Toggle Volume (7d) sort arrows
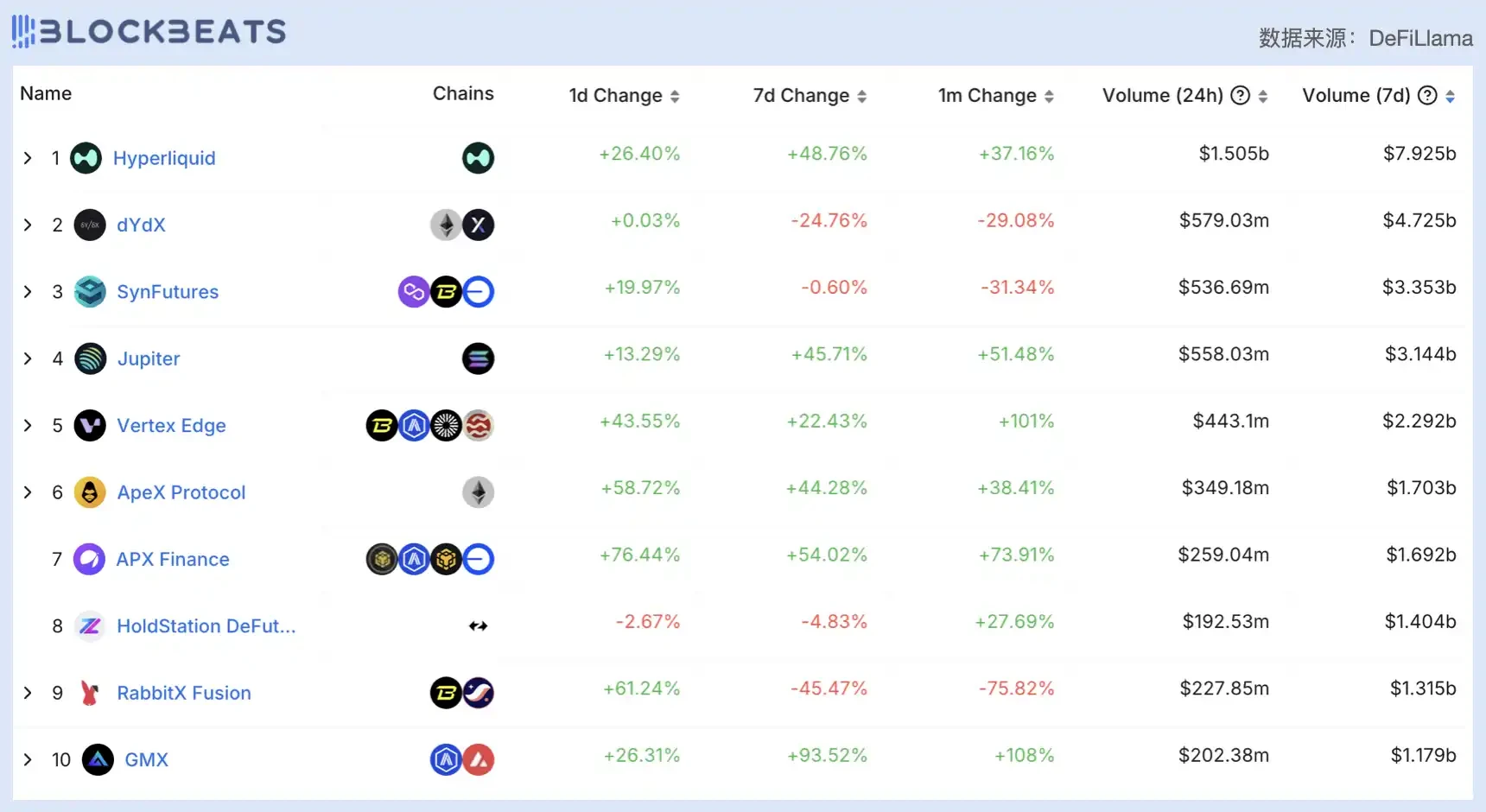Viewport: 1486px width, 812px height. click(x=1450, y=96)
